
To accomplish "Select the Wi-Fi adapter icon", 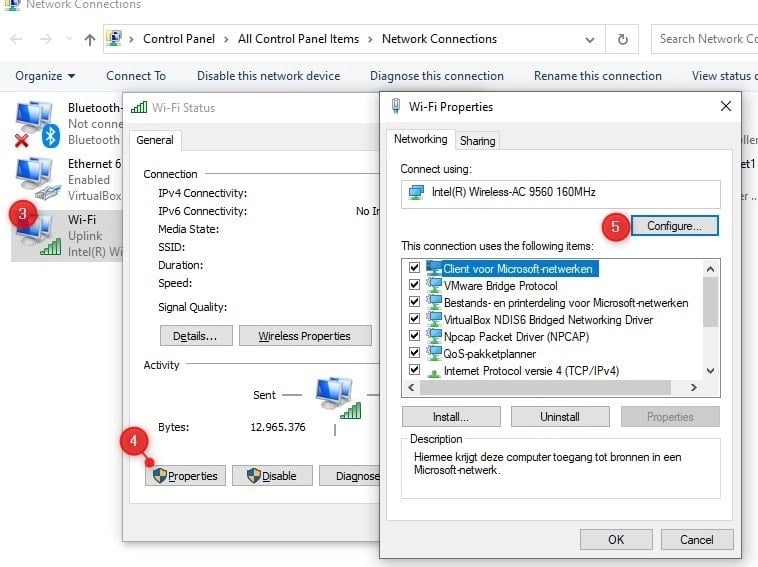I will (x=39, y=234).
